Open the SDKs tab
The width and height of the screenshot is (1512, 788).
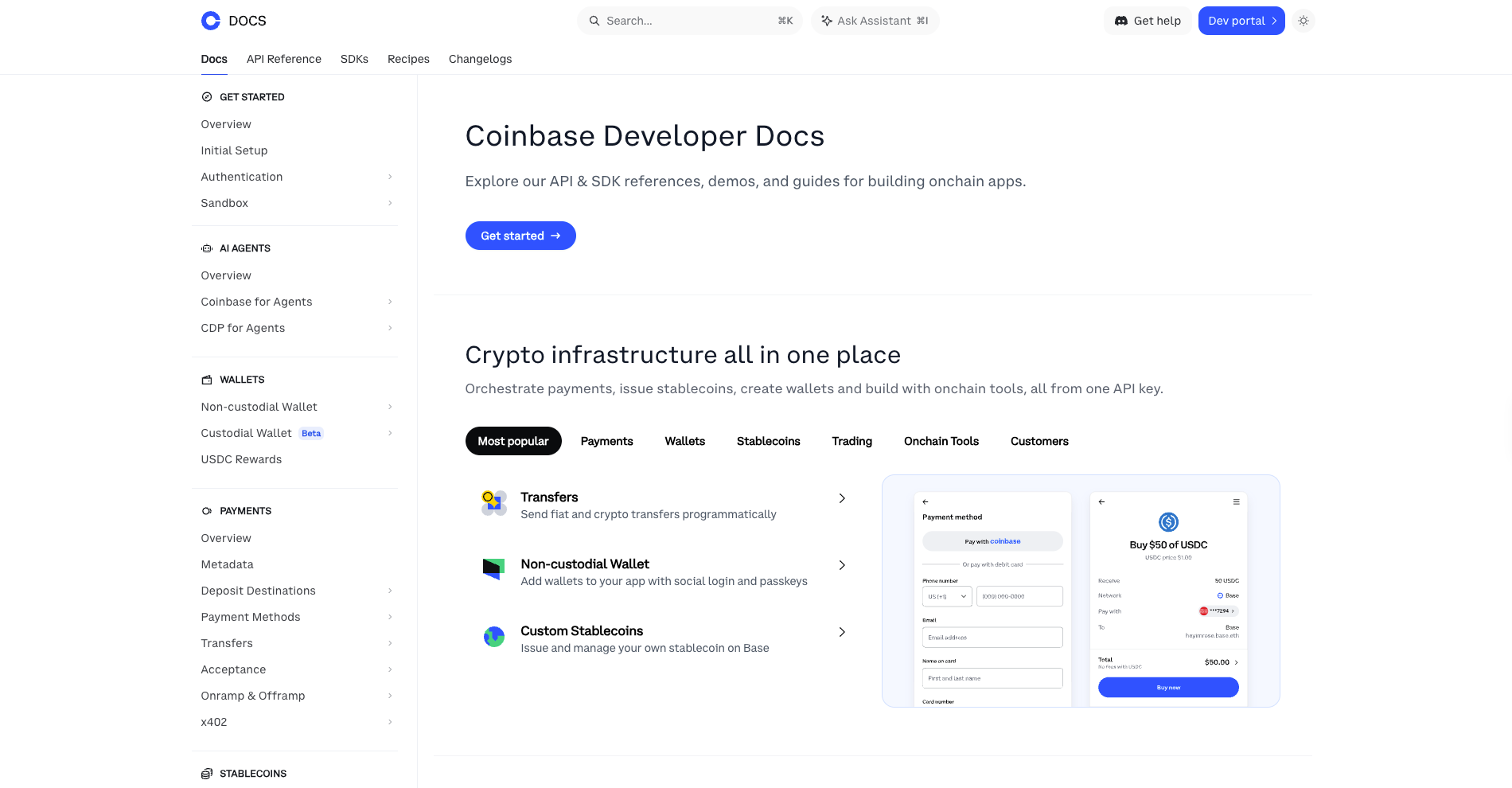coord(354,59)
